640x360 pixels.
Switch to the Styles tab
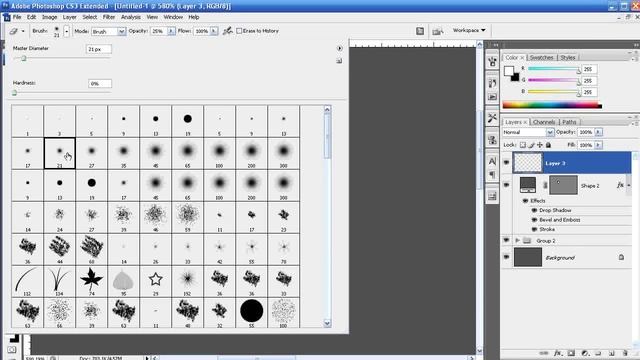pyautogui.click(x=567, y=58)
